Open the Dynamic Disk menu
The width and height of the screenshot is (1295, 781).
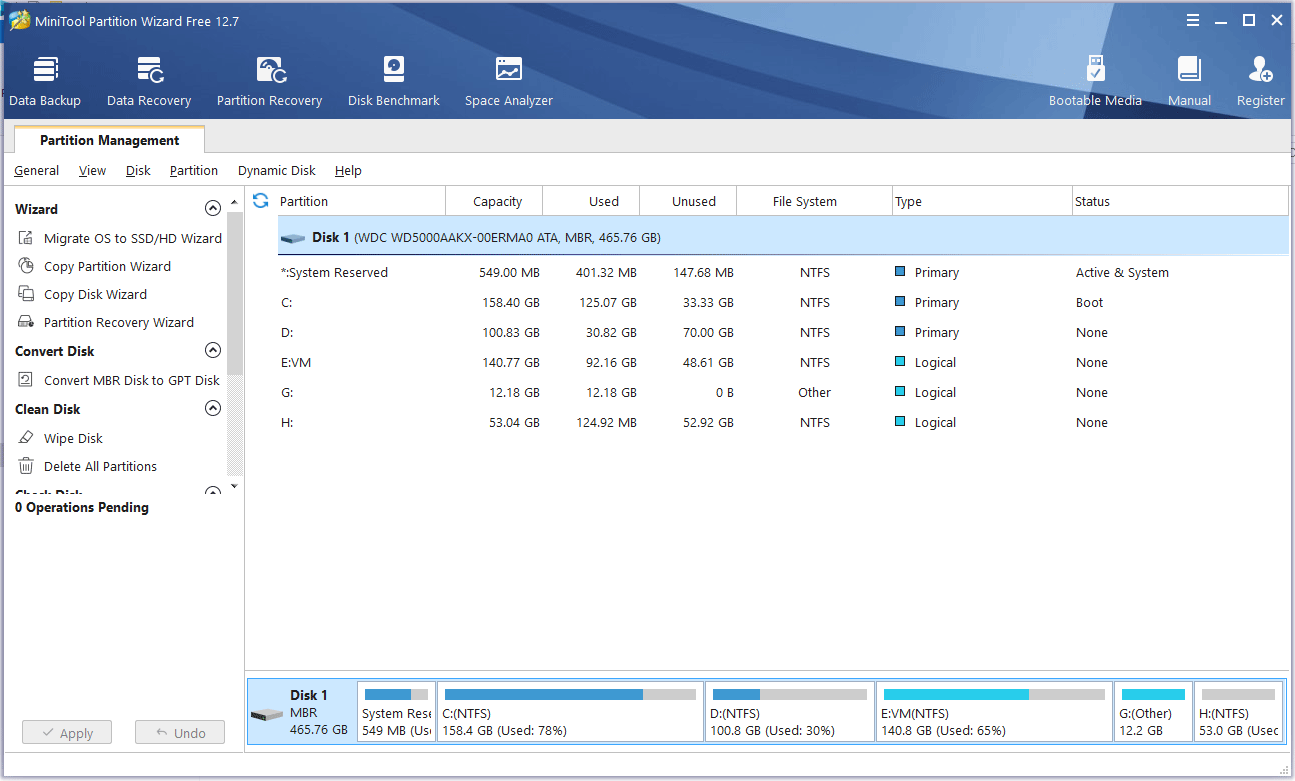277,171
